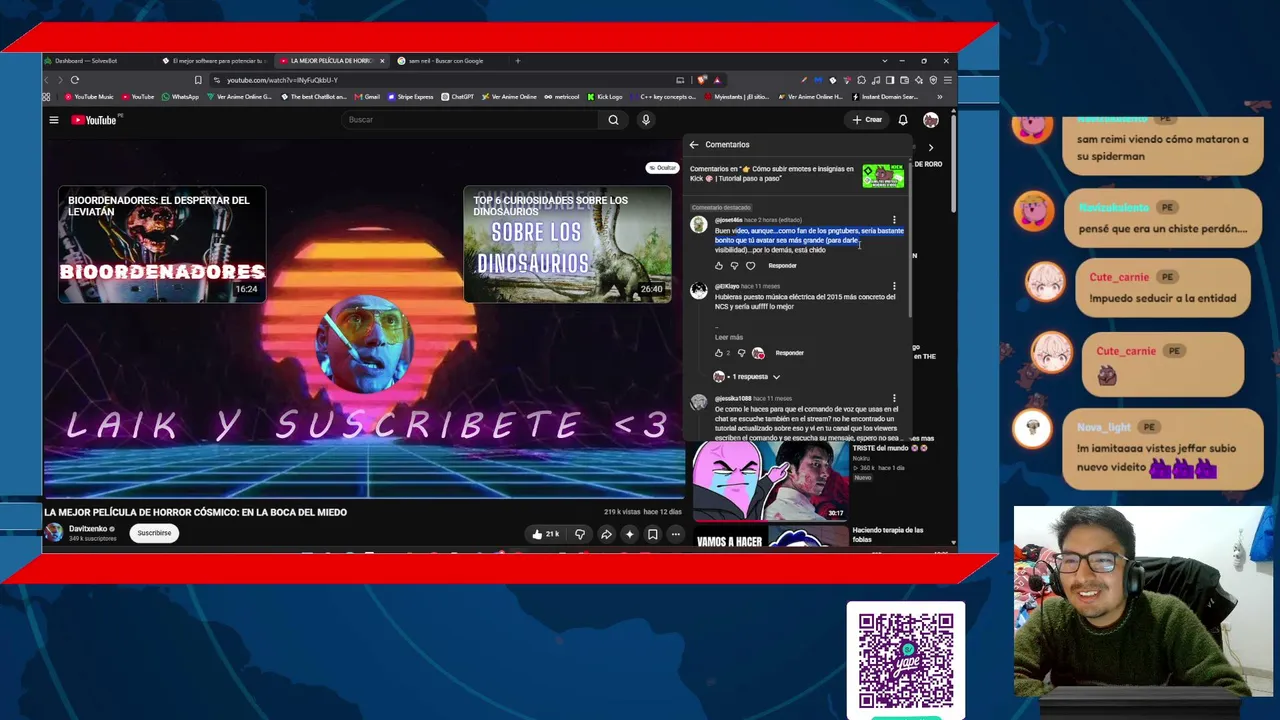
Task: Click the browser address bar URL
Action: (x=282, y=80)
